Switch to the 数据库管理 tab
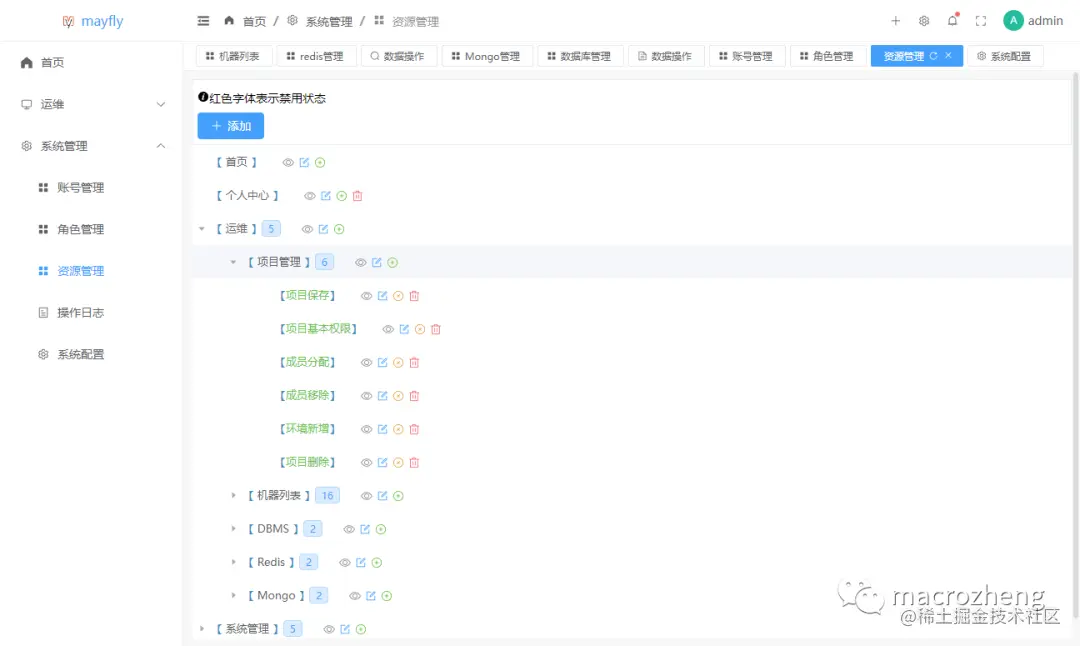This screenshot has height=646, width=1080. pyautogui.click(x=580, y=56)
